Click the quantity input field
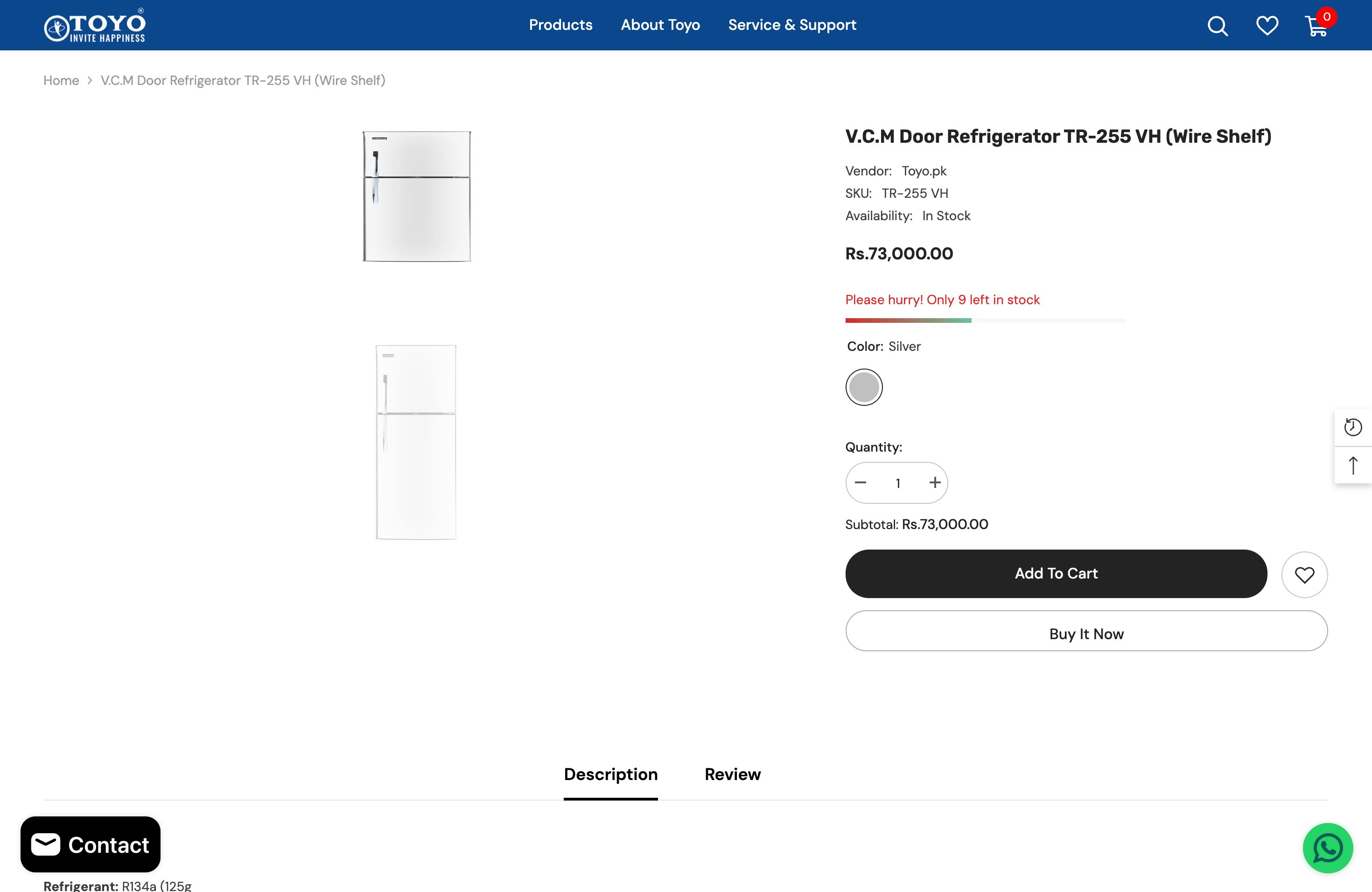1372x892 pixels. pyautogui.click(x=897, y=483)
